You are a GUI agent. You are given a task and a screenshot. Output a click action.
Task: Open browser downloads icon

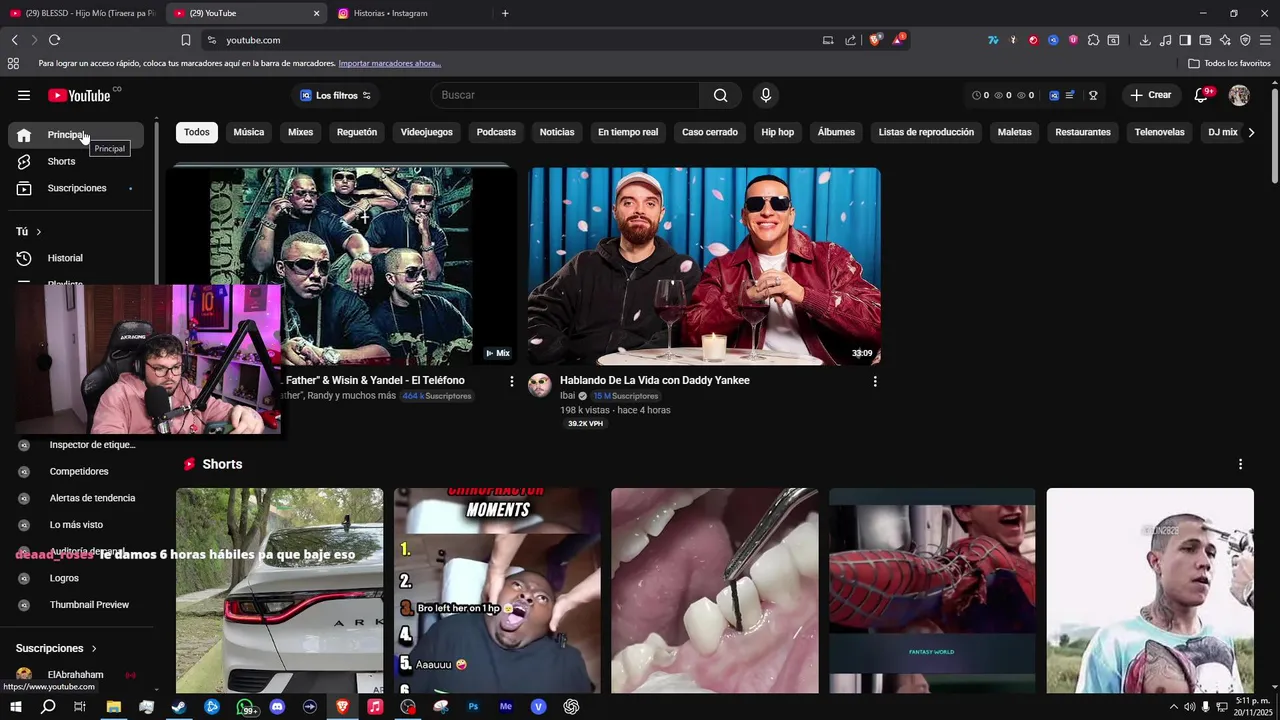tap(1145, 40)
